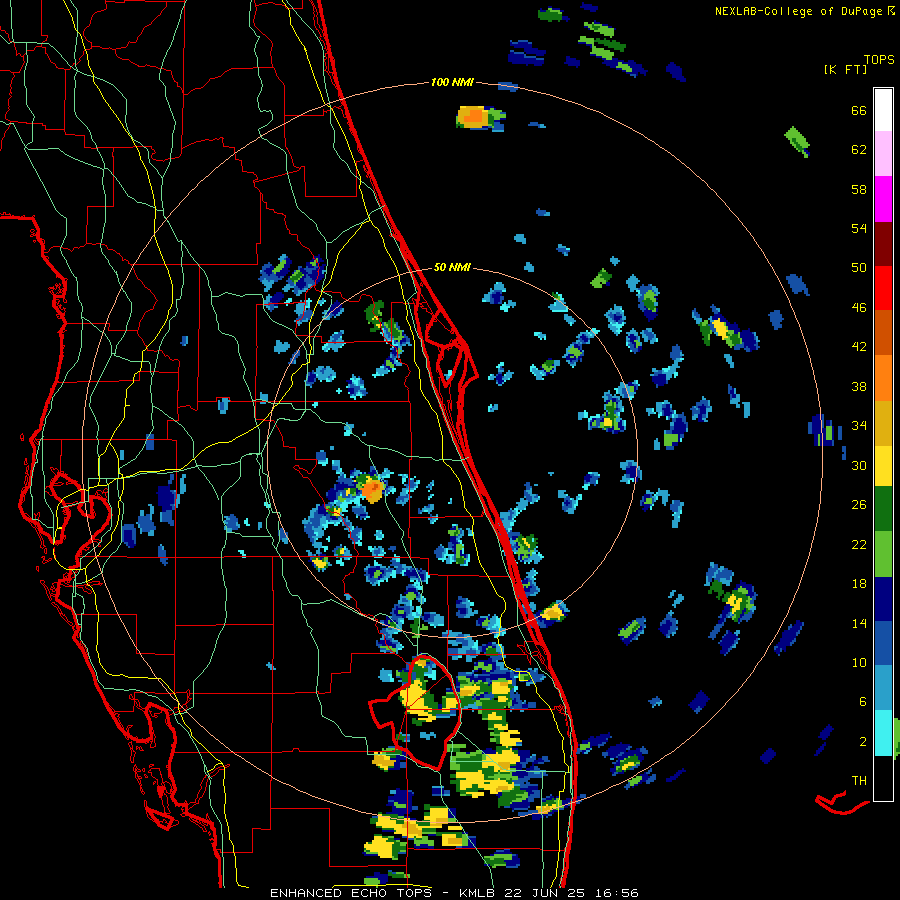900x900 pixels.
Task: Click legend value 42
Action: tap(859, 347)
